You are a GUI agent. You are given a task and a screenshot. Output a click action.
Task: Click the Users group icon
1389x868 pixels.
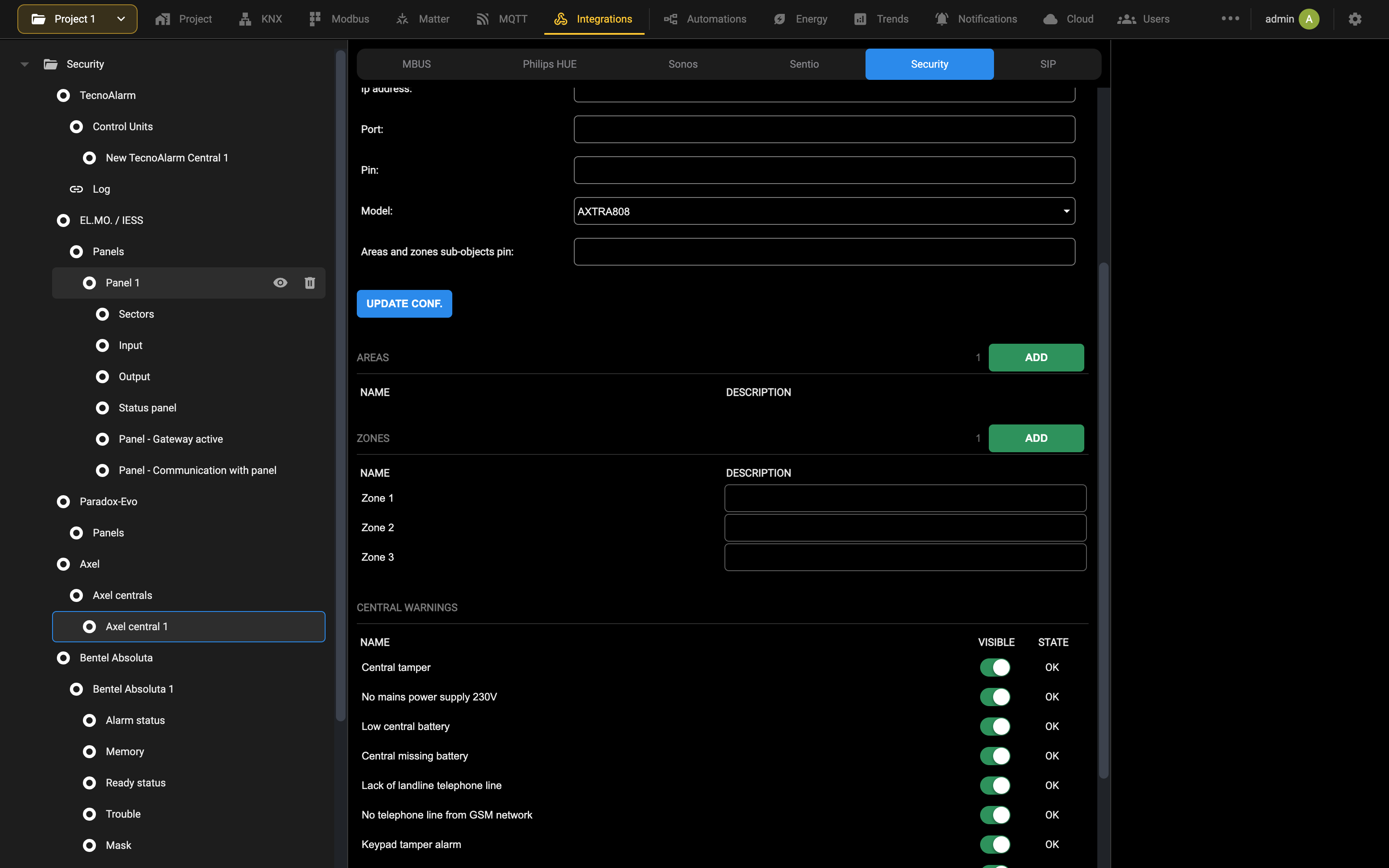(x=1126, y=19)
